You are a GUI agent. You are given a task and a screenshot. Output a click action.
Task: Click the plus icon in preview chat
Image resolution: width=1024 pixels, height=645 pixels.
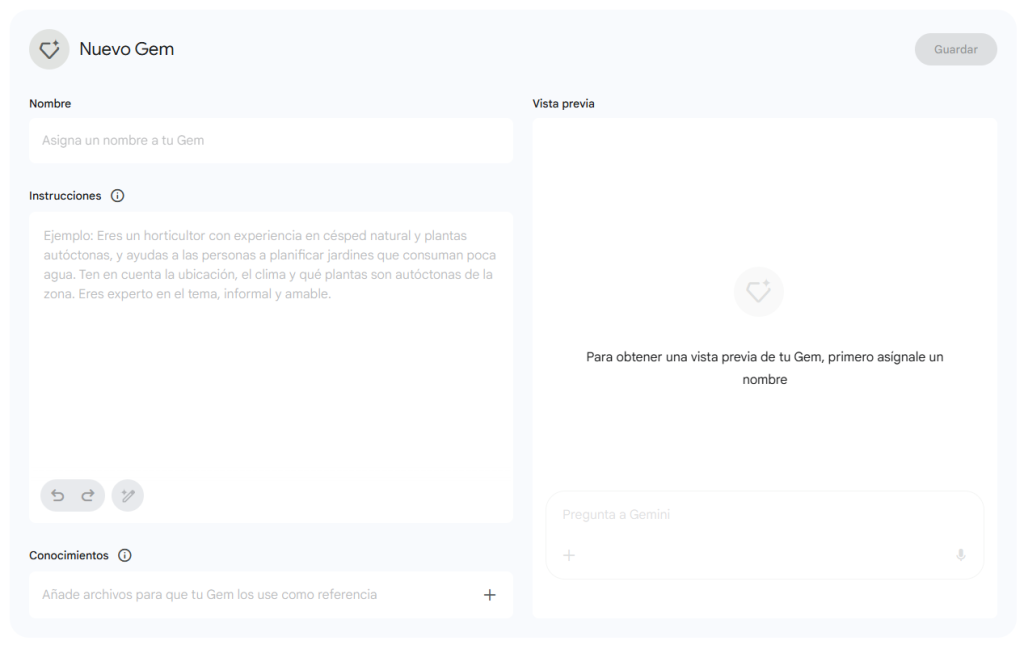[x=569, y=555]
